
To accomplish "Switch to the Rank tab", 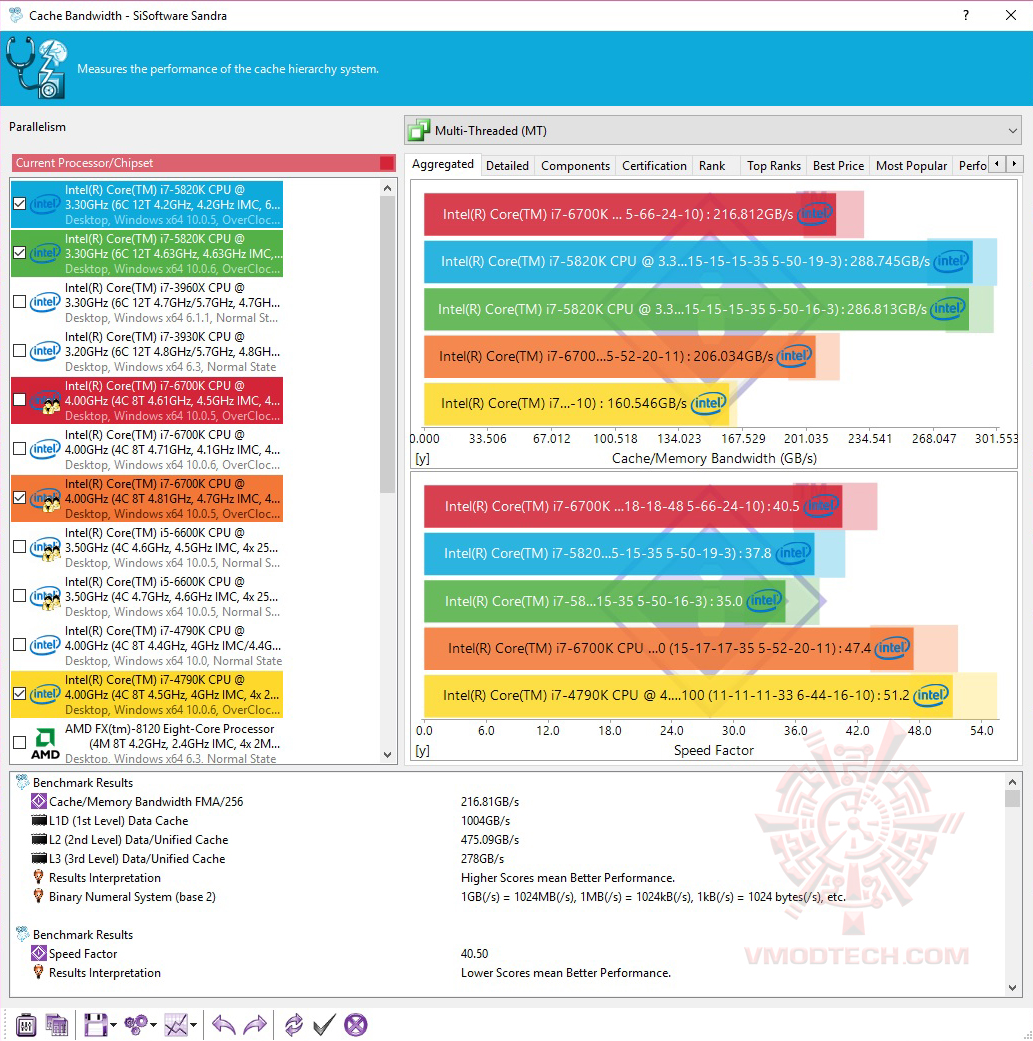I will (712, 165).
